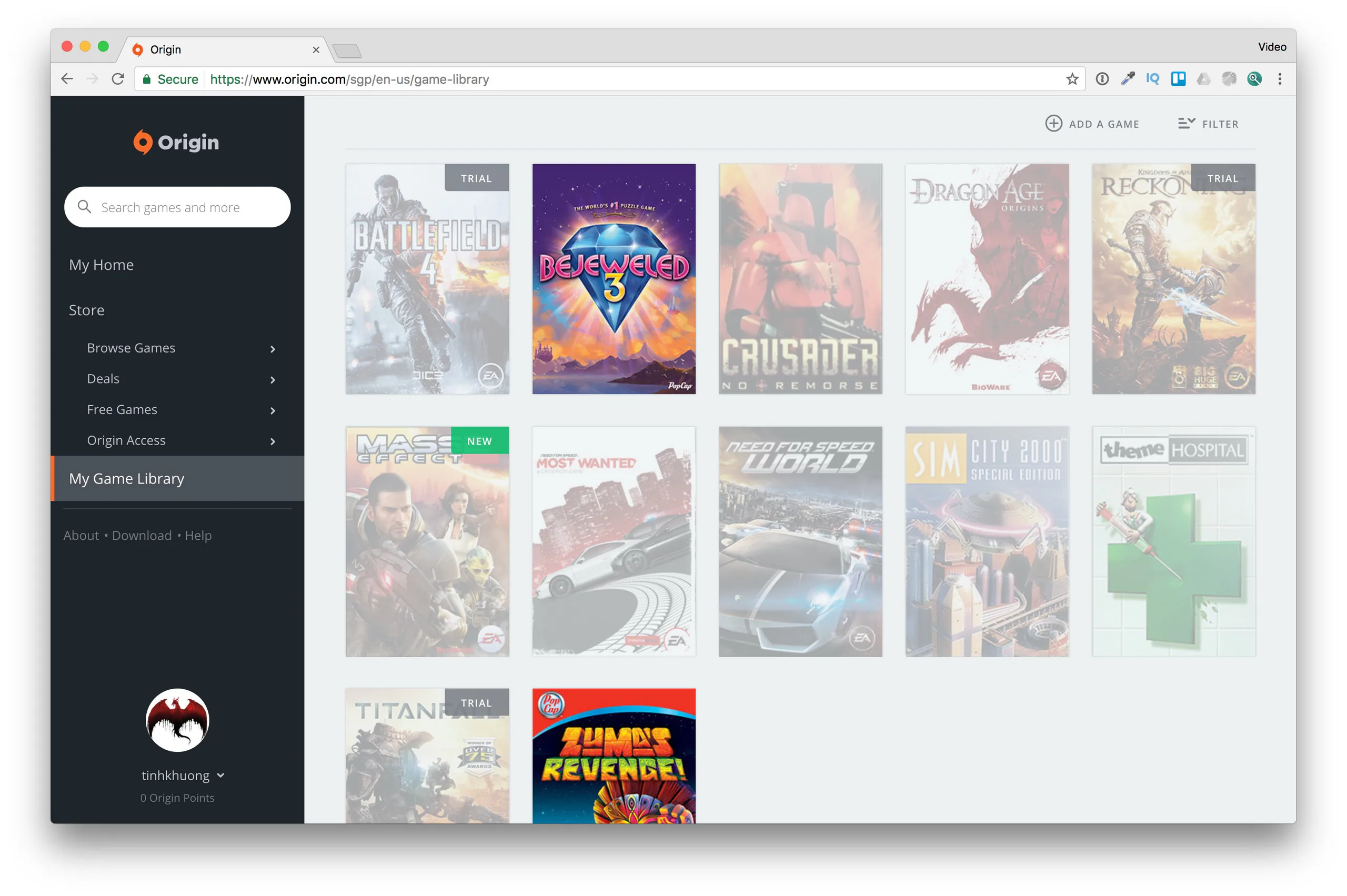The width and height of the screenshot is (1347, 896).
Task: Click the eyedropper extension icon
Action: point(1127,79)
